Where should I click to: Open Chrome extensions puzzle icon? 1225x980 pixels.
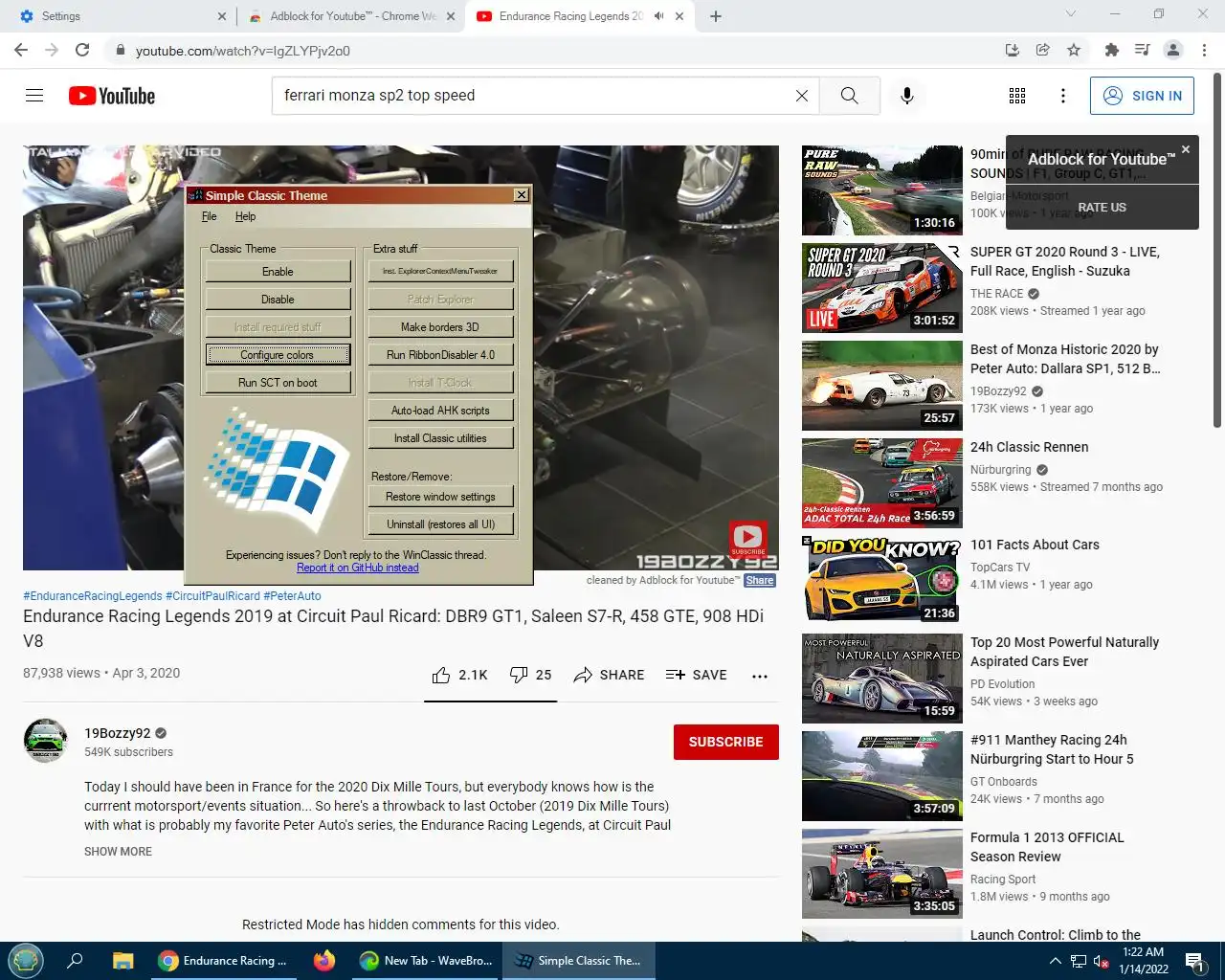(1111, 50)
